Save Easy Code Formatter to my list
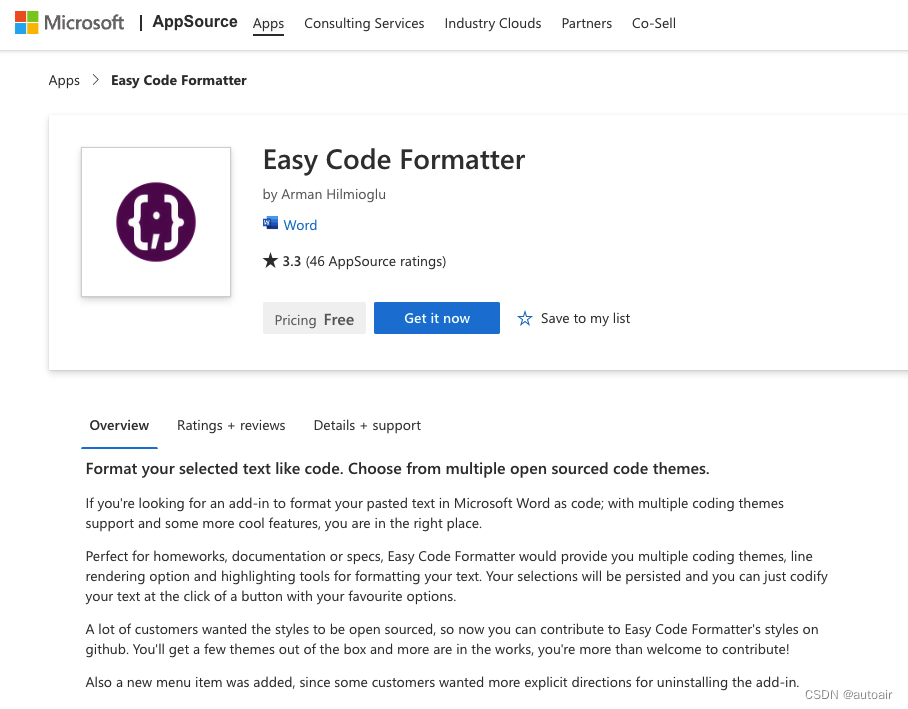908x709 pixels. [584, 318]
